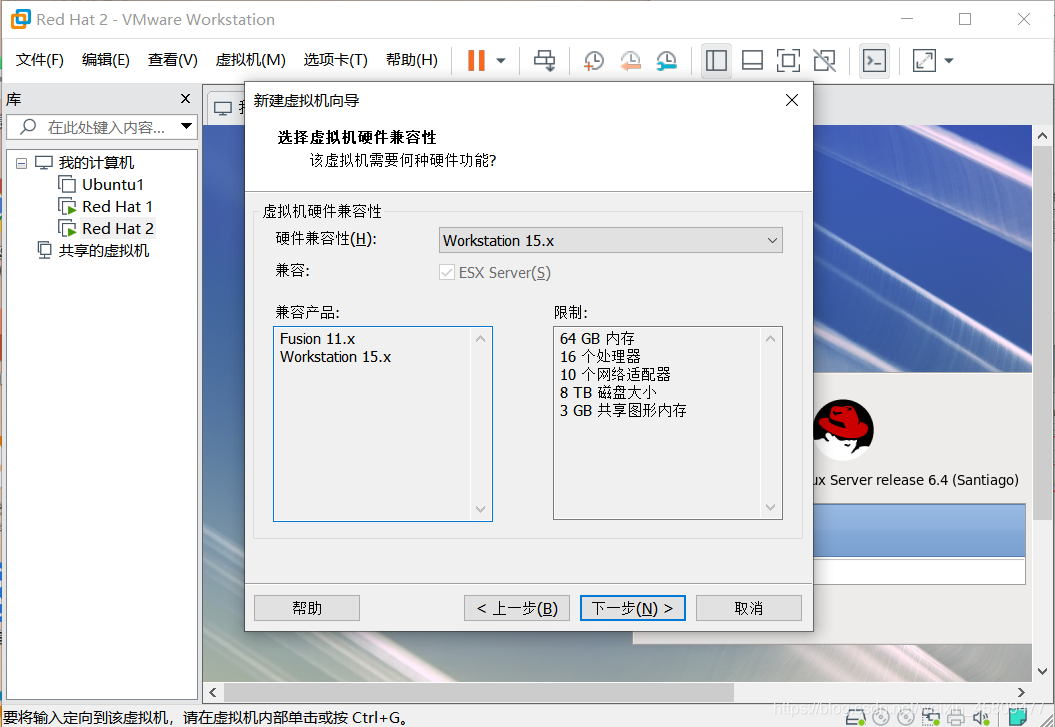Select Red Hat 2 in the library
This screenshot has height=727, width=1055.
(x=118, y=229)
